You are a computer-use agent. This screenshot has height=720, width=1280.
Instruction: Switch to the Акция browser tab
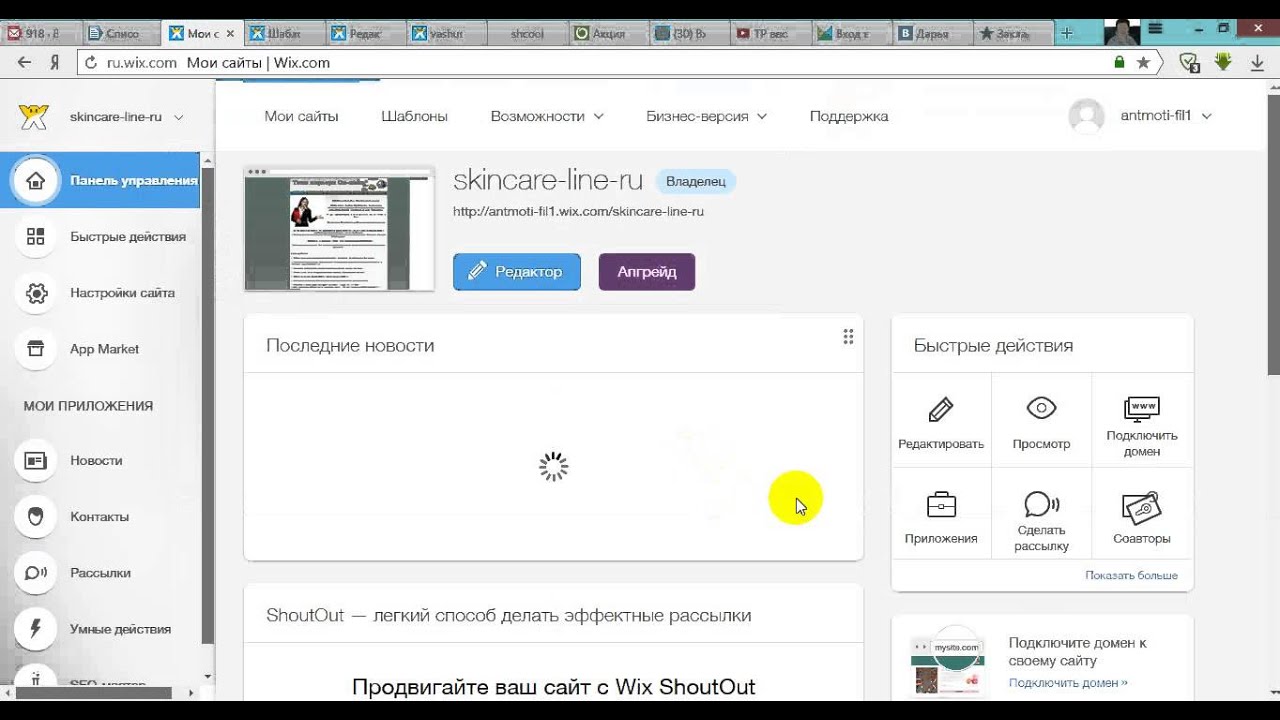point(608,33)
